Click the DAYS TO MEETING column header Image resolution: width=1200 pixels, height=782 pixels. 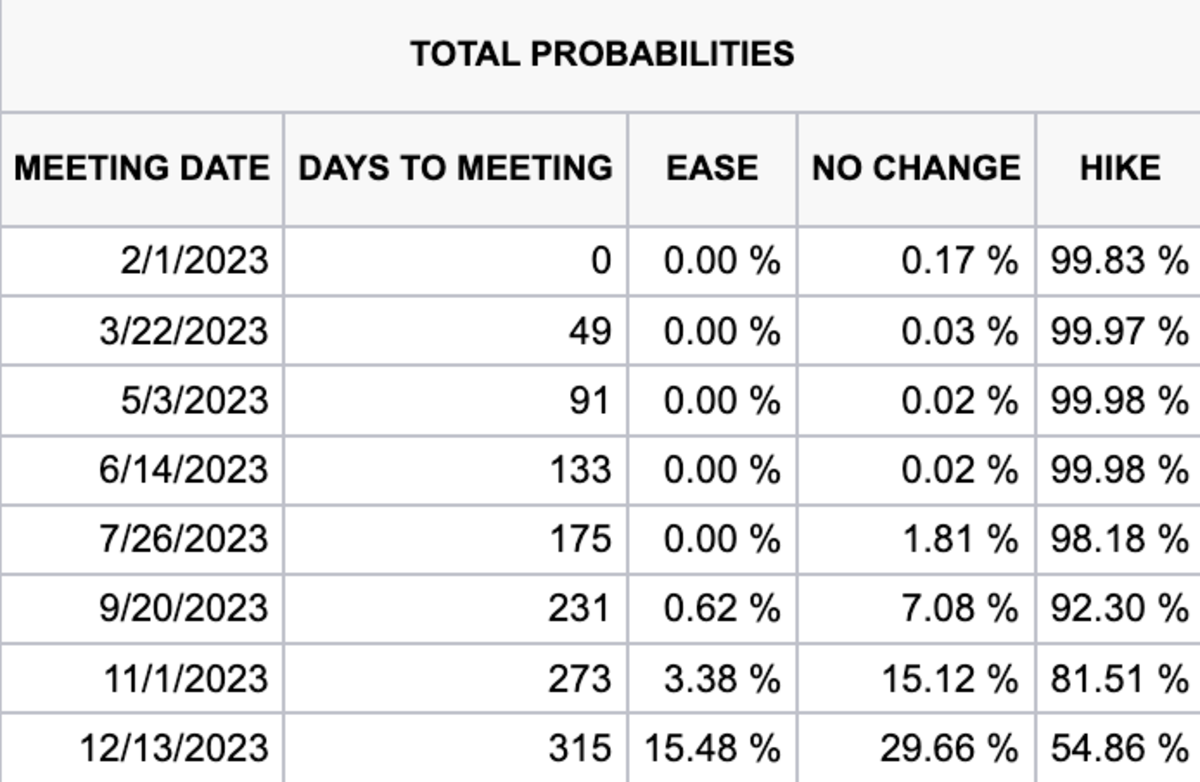pyautogui.click(x=456, y=168)
